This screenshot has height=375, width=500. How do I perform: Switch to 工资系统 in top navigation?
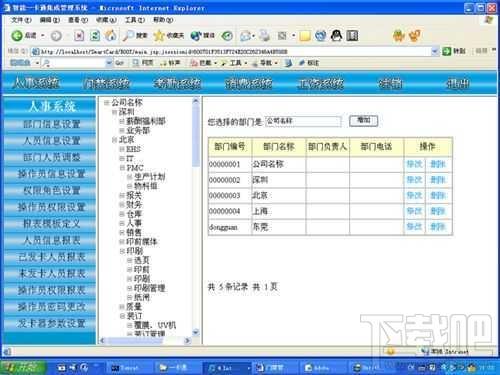click(320, 83)
